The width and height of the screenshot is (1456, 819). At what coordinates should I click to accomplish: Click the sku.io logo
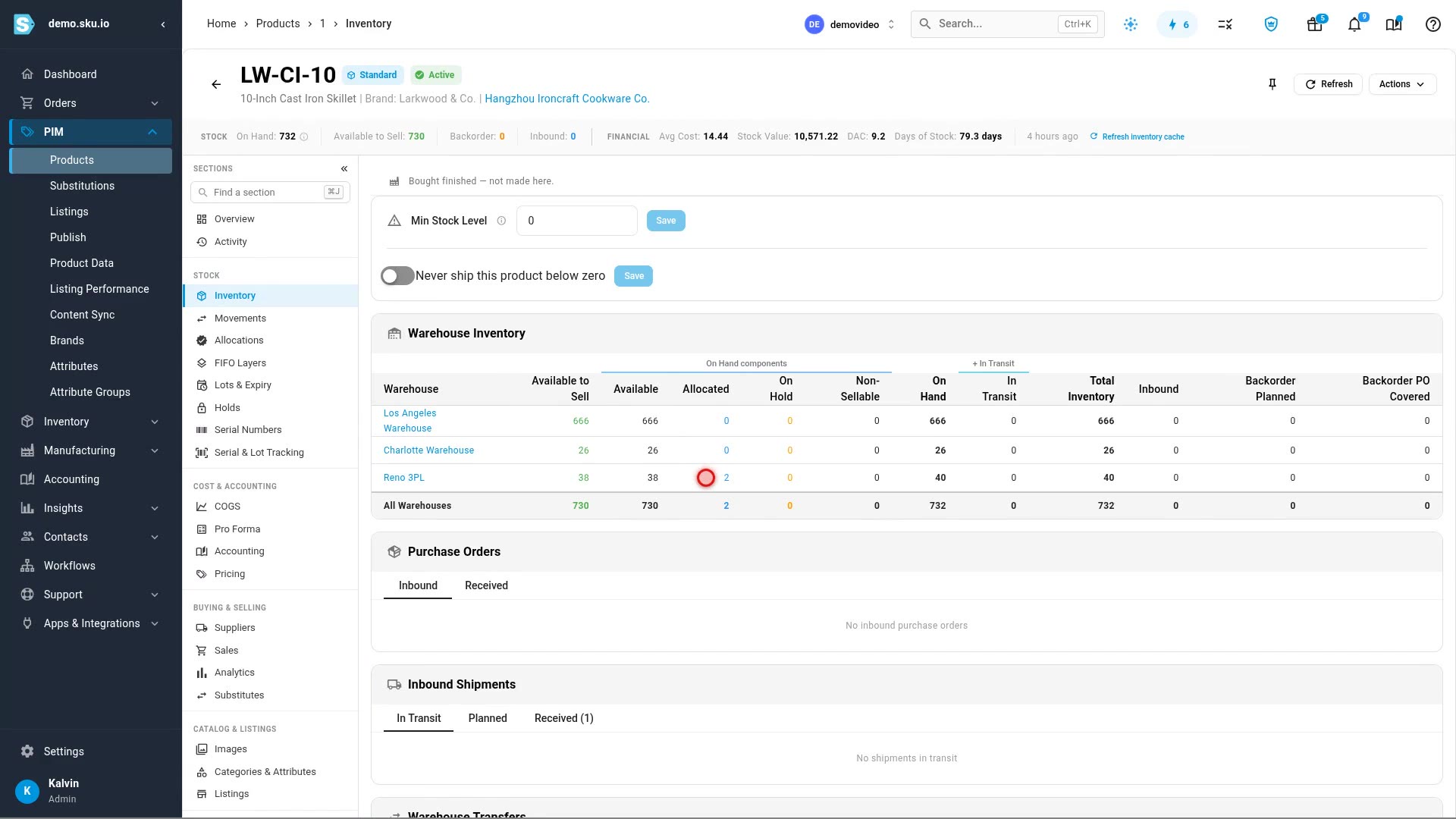tap(24, 24)
